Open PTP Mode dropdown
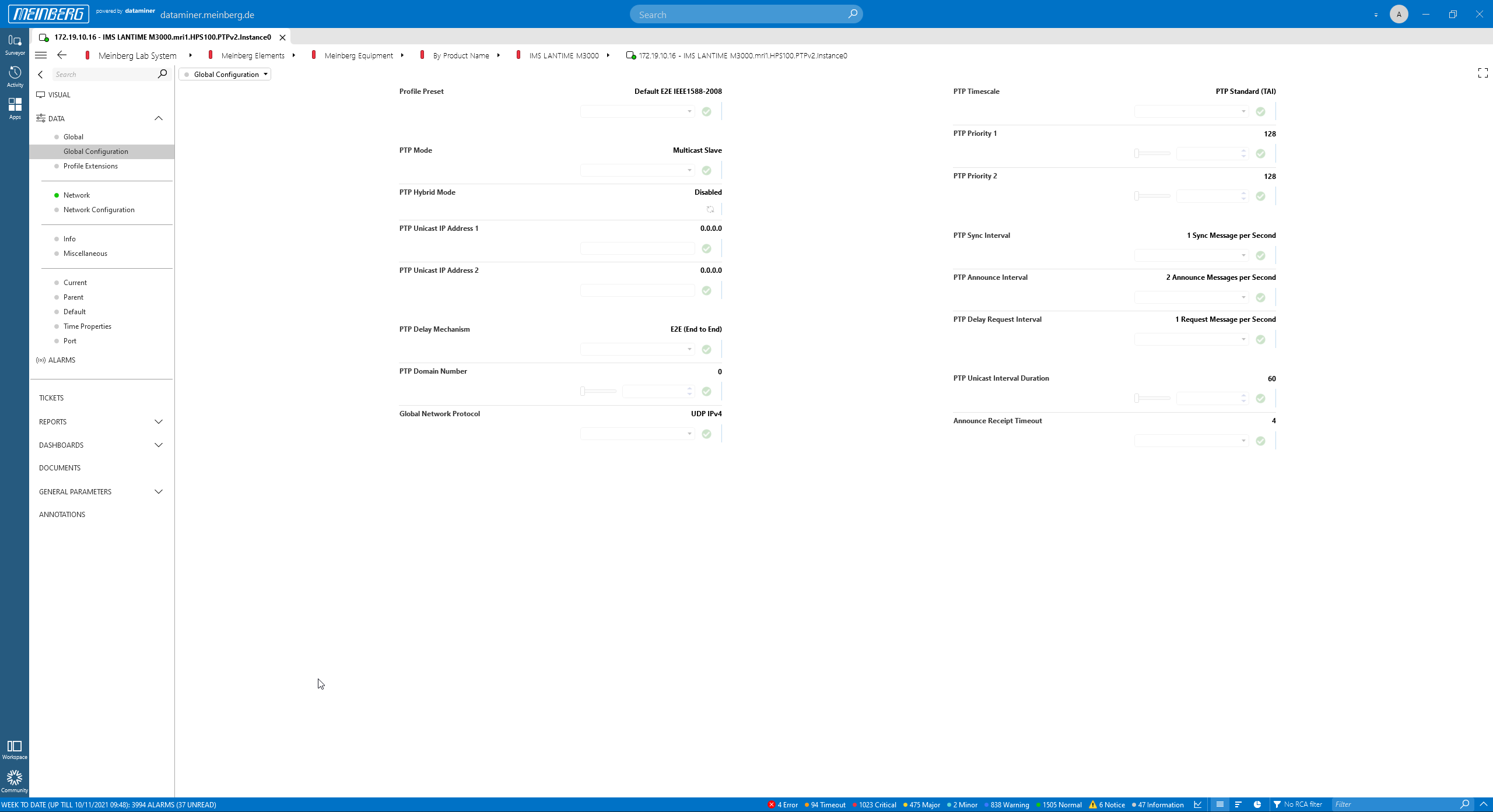1493x812 pixels. point(637,170)
